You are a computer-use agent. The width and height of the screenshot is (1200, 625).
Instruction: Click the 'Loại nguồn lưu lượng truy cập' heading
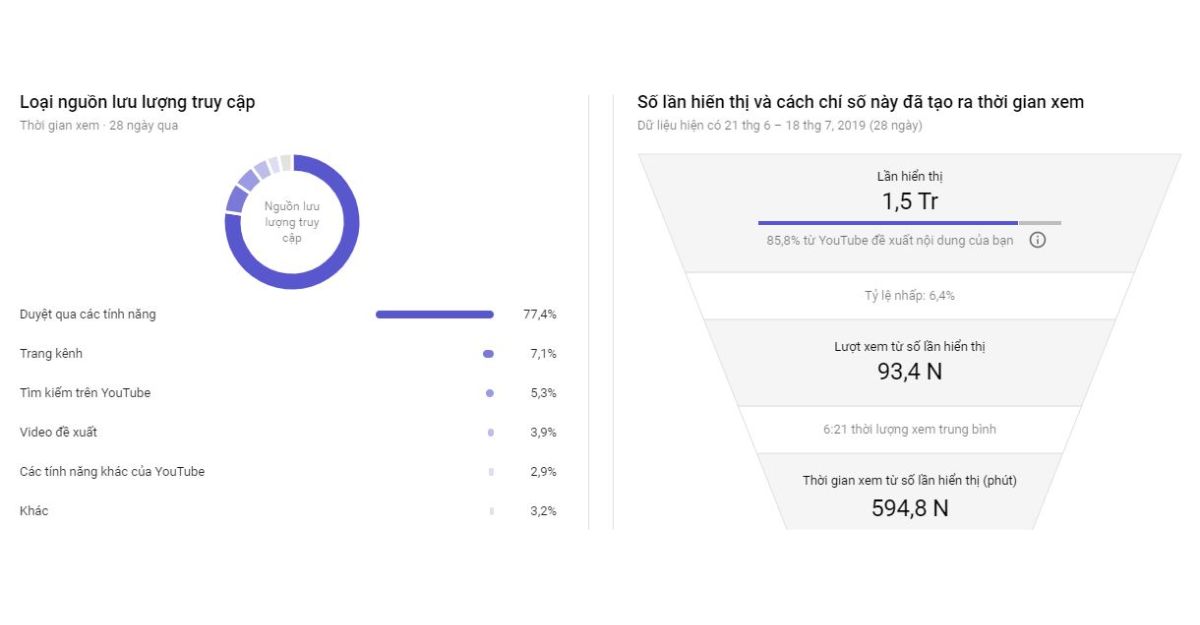click(137, 102)
